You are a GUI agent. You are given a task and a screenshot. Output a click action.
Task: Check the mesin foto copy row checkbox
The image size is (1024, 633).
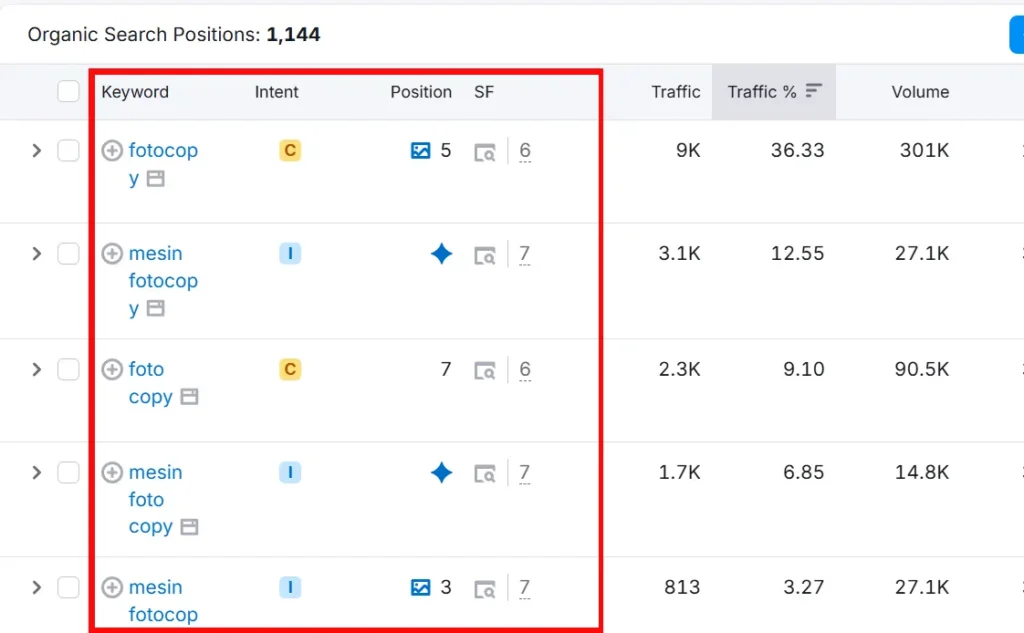pyautogui.click(x=68, y=472)
